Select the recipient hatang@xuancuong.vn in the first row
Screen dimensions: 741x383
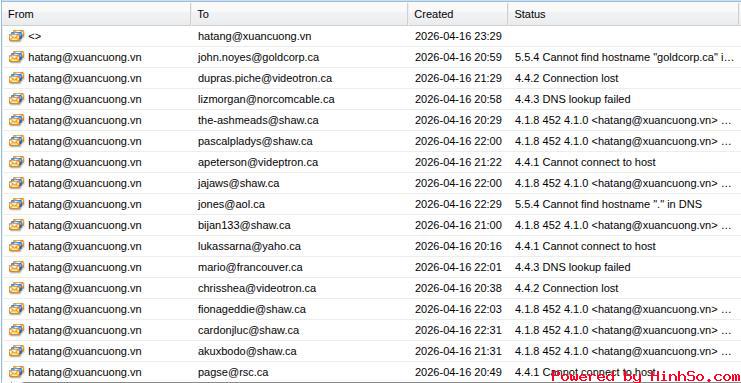coord(254,36)
